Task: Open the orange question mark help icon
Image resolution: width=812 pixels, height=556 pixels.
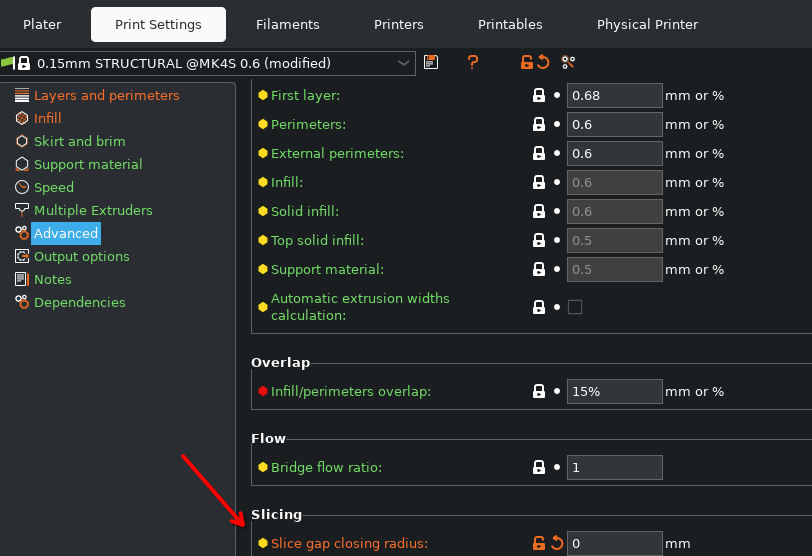Action: (472, 62)
